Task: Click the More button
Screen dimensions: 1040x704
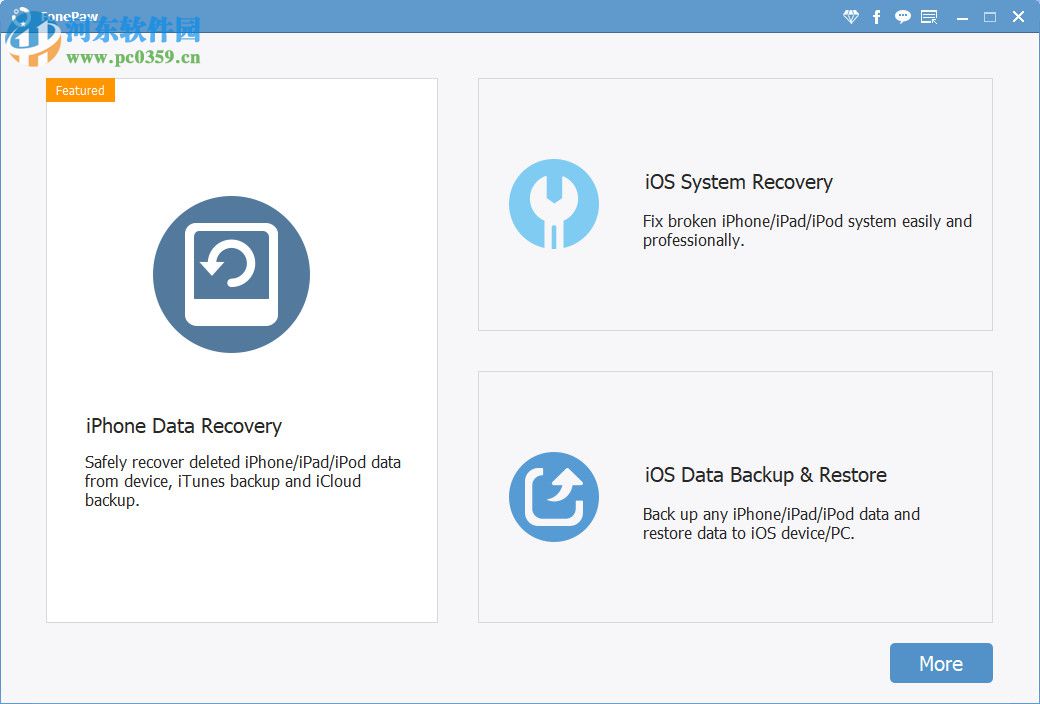Action: pyautogui.click(x=940, y=663)
